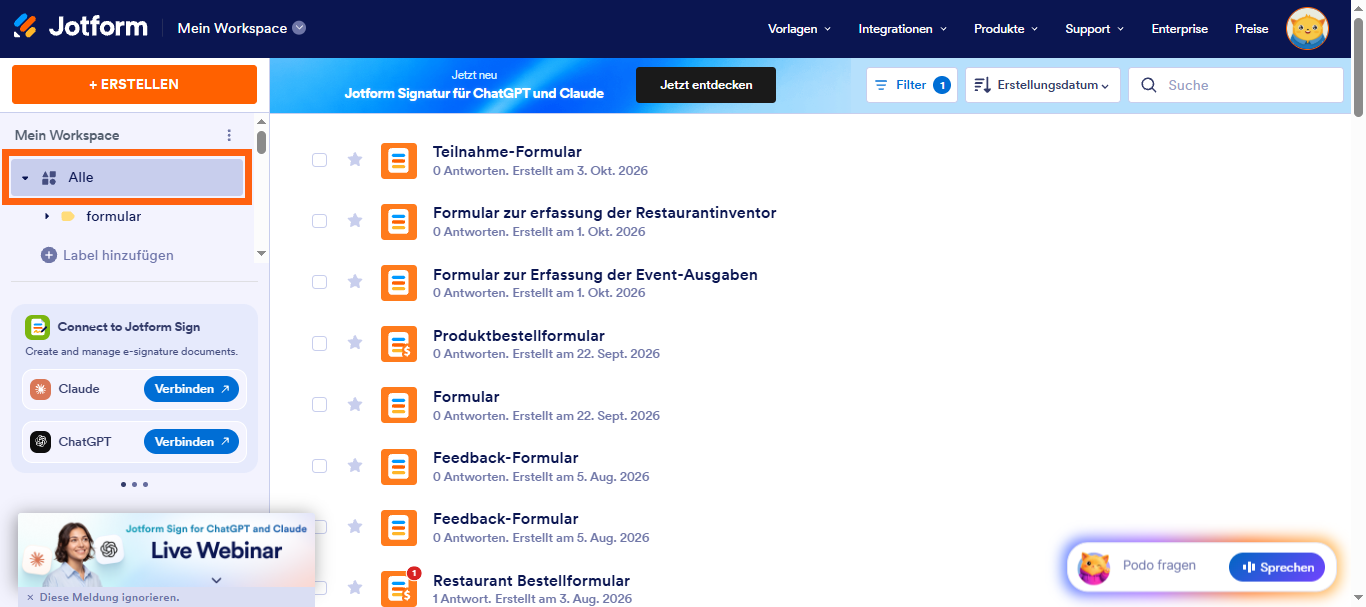Click the carousel dots below Connect panel
Viewport: 1366px width, 607px height.
[x=134, y=484]
